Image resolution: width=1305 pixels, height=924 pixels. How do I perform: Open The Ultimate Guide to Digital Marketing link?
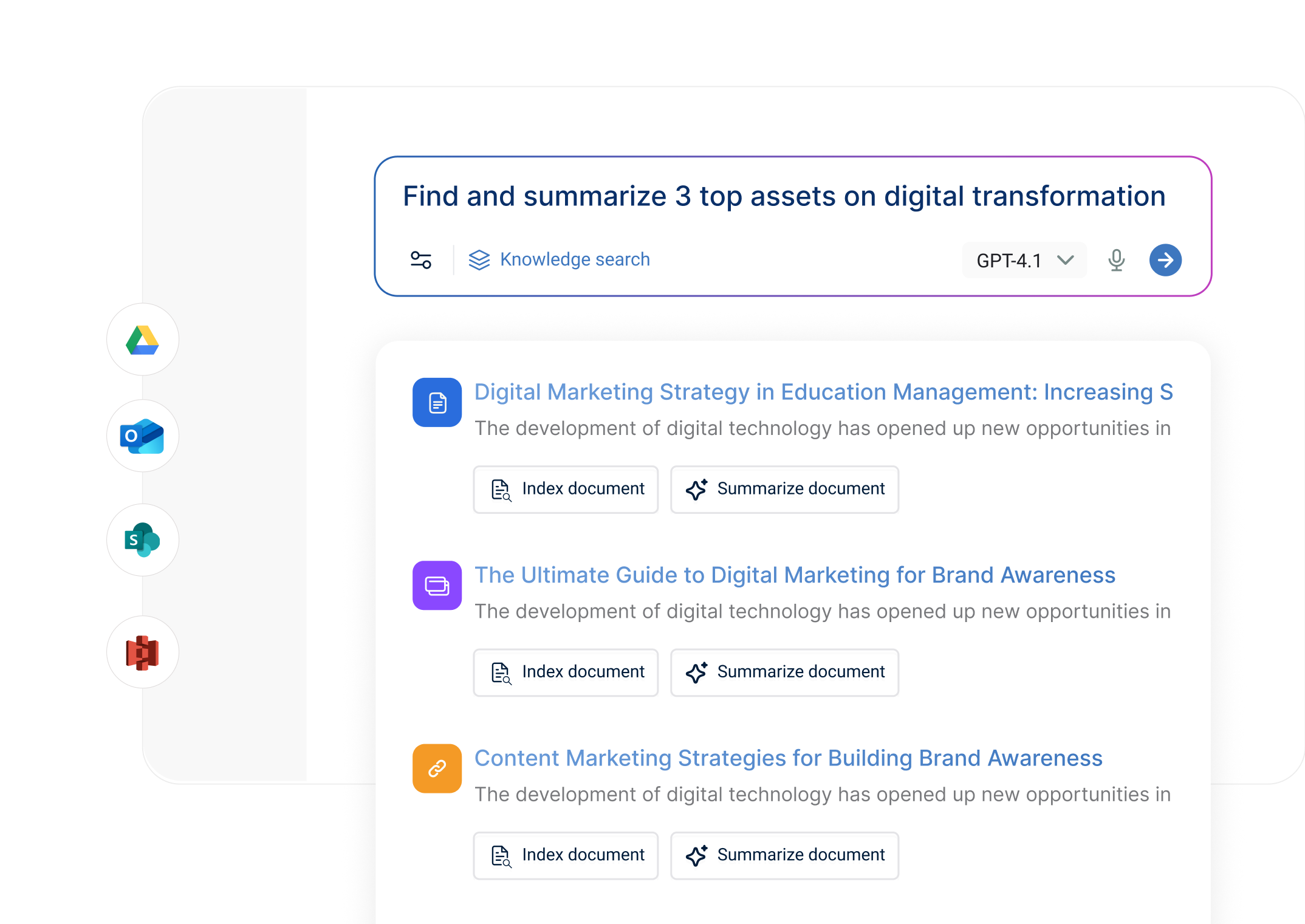coord(795,575)
